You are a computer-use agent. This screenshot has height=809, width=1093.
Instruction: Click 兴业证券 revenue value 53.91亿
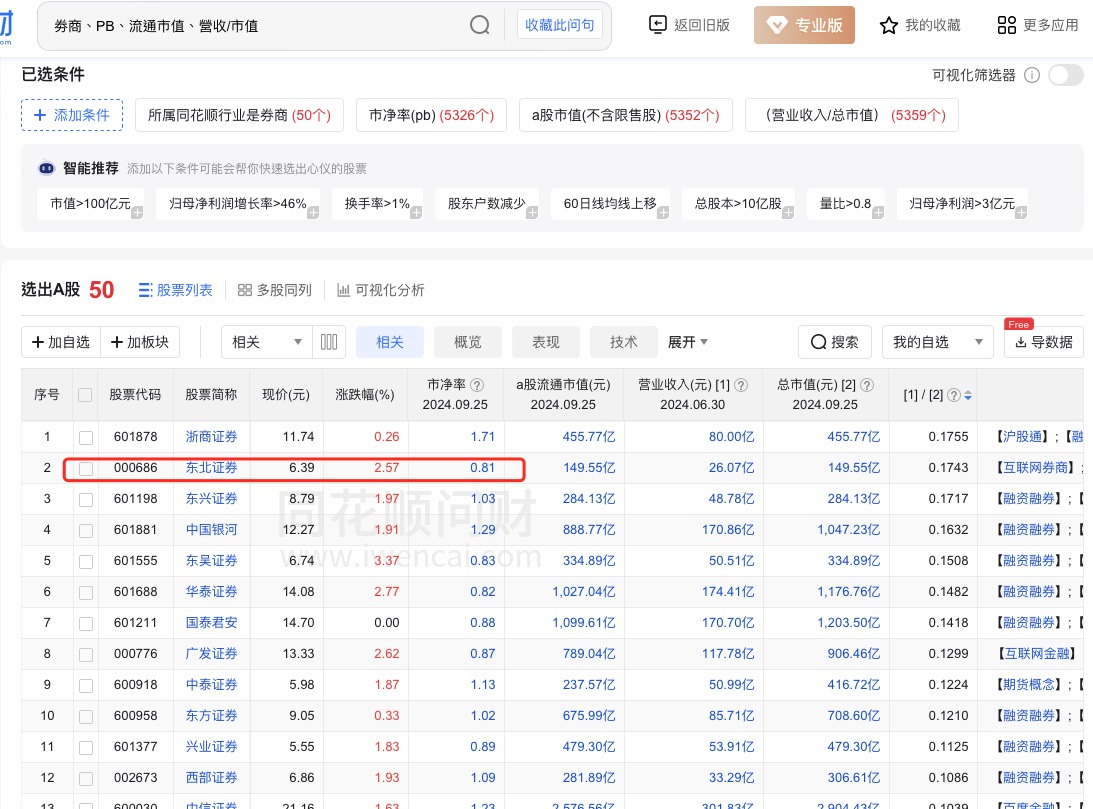[x=732, y=747]
